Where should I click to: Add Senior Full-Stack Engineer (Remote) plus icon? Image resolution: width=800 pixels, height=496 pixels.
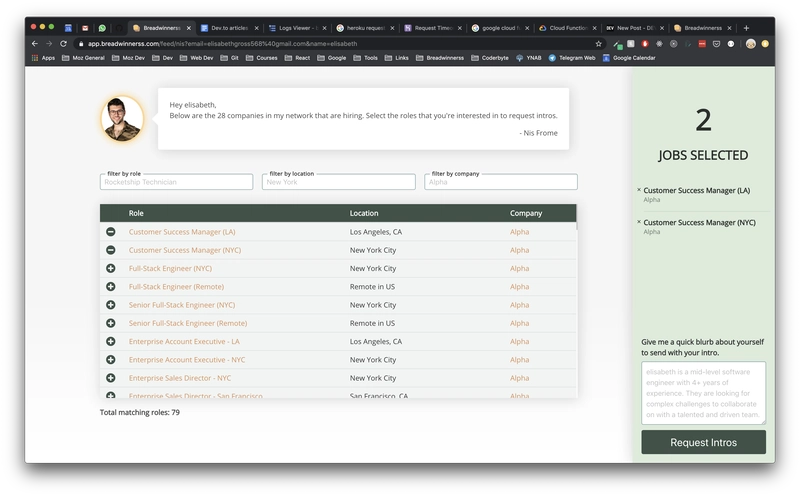(x=111, y=323)
